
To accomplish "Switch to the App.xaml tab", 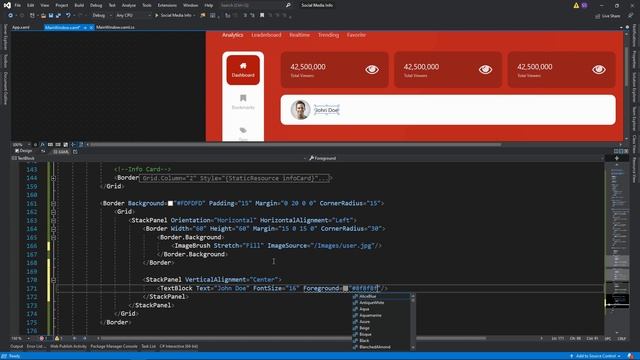I will (21, 27).
